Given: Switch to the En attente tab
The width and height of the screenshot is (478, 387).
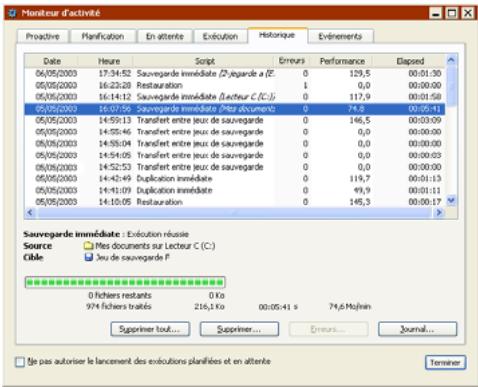Looking at the screenshot, I should click(x=165, y=36).
